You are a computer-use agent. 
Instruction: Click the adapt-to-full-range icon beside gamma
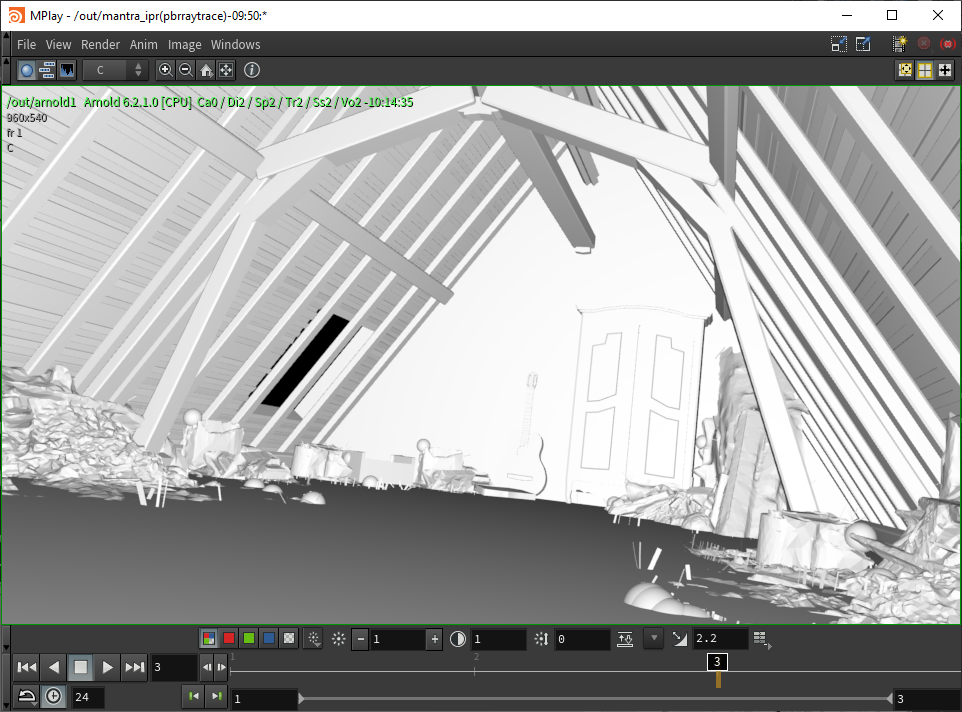coord(625,639)
